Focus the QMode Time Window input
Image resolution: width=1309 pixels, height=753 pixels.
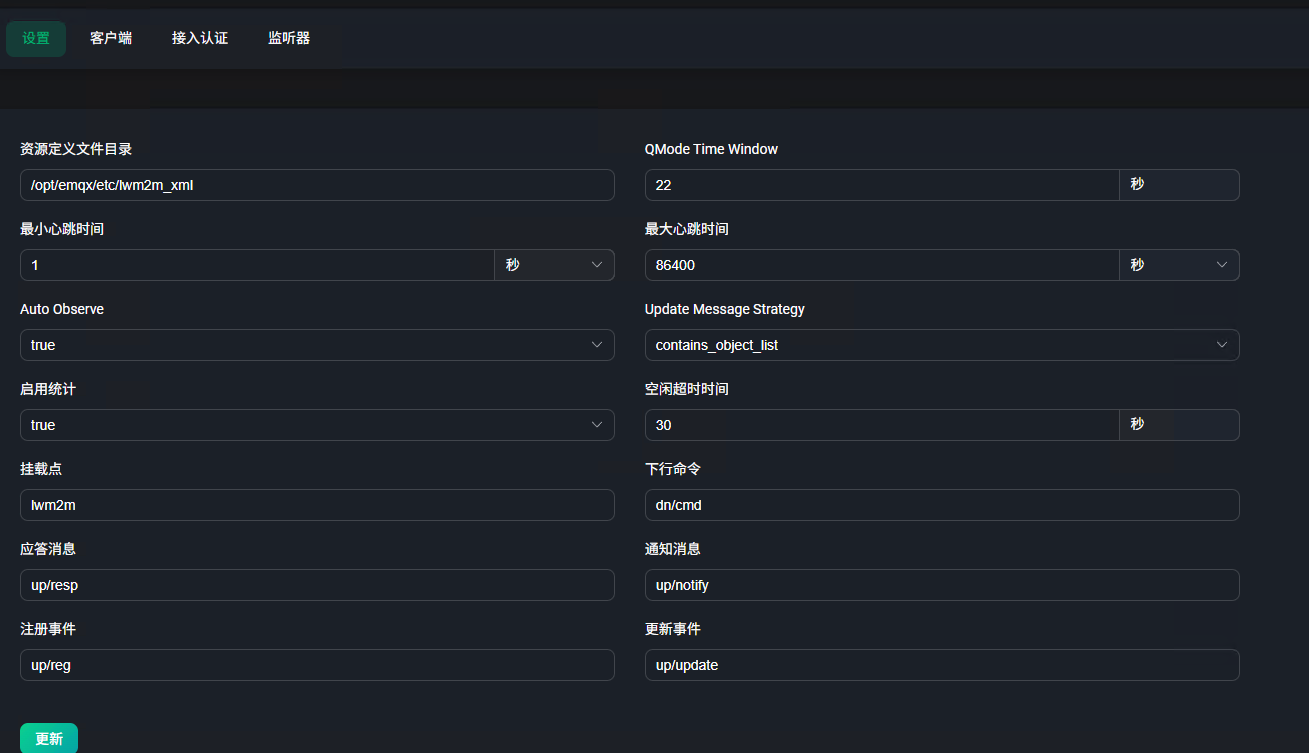pos(880,185)
